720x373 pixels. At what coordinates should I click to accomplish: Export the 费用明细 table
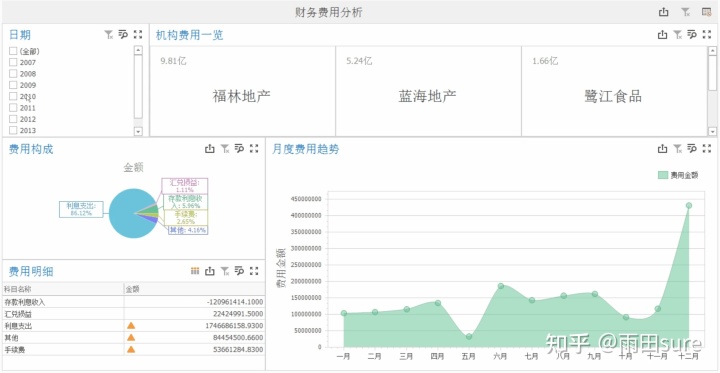(210, 271)
